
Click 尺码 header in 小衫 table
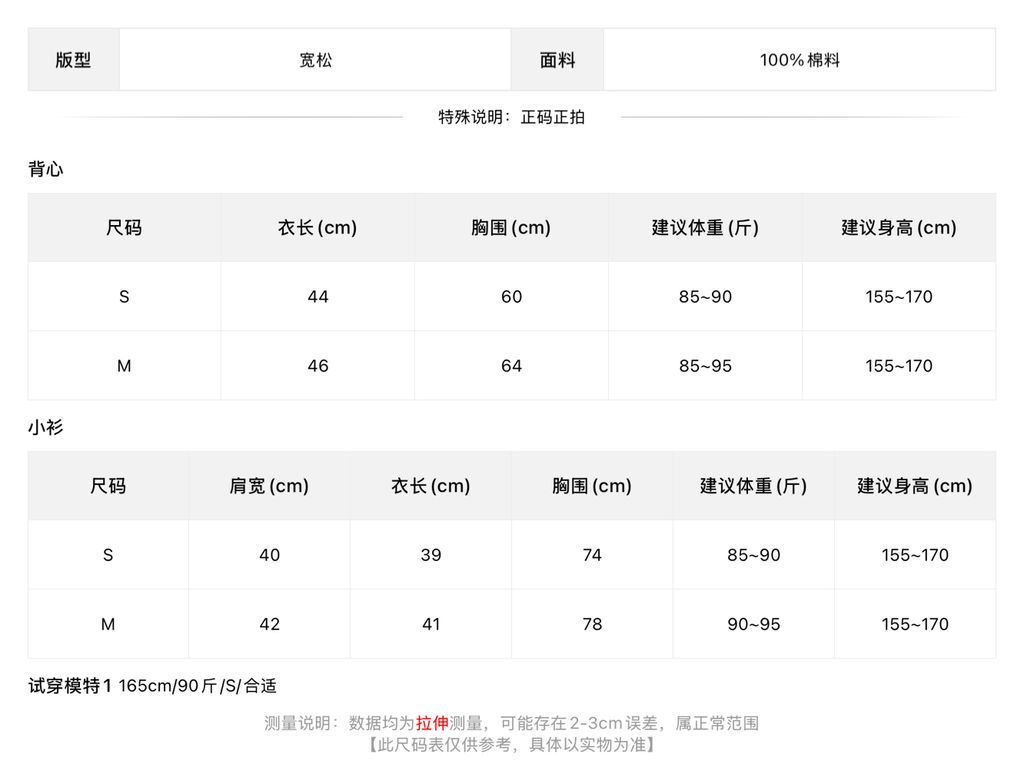pos(108,486)
